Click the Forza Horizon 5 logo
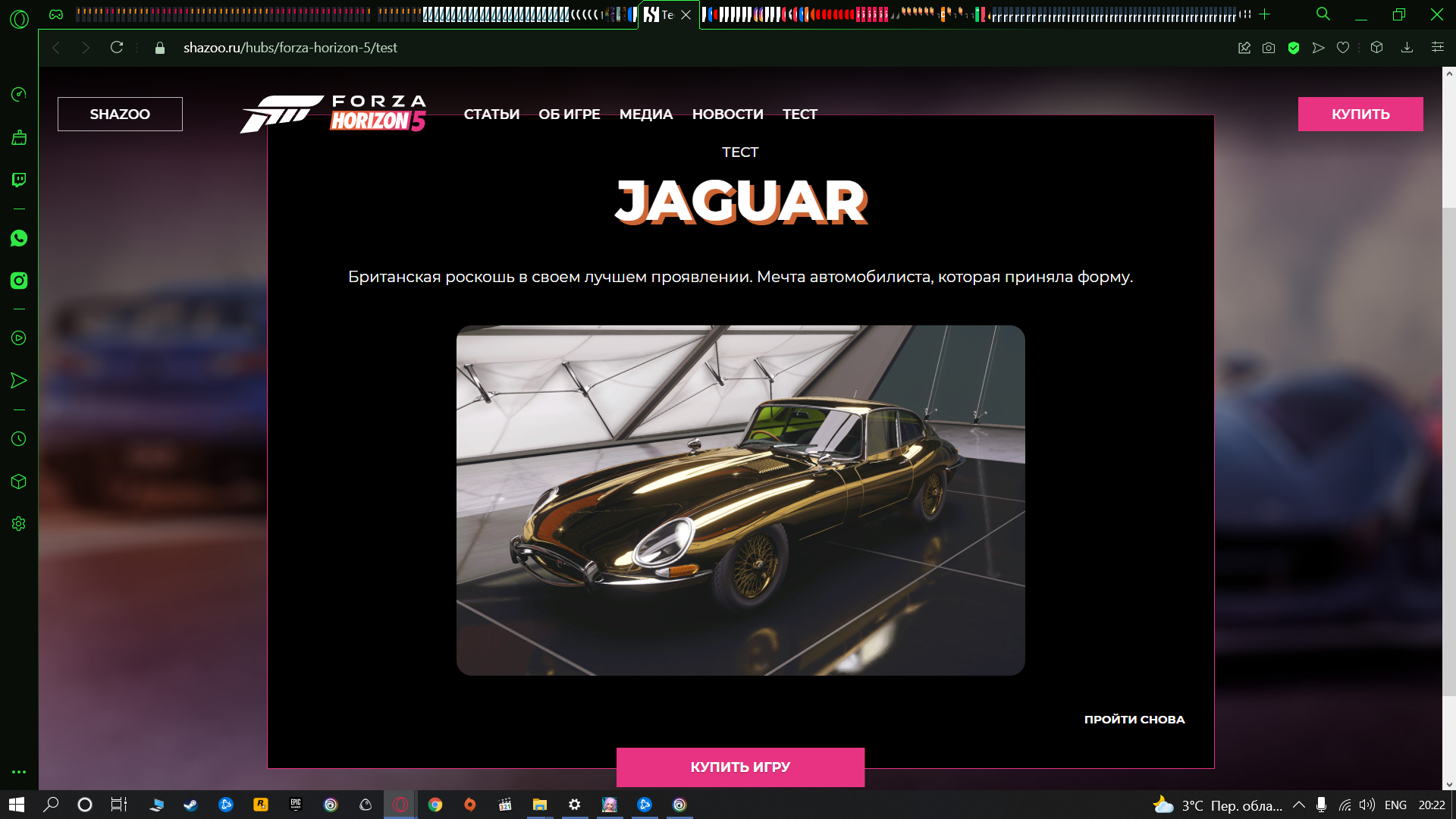The height and width of the screenshot is (819, 1456). tap(333, 114)
